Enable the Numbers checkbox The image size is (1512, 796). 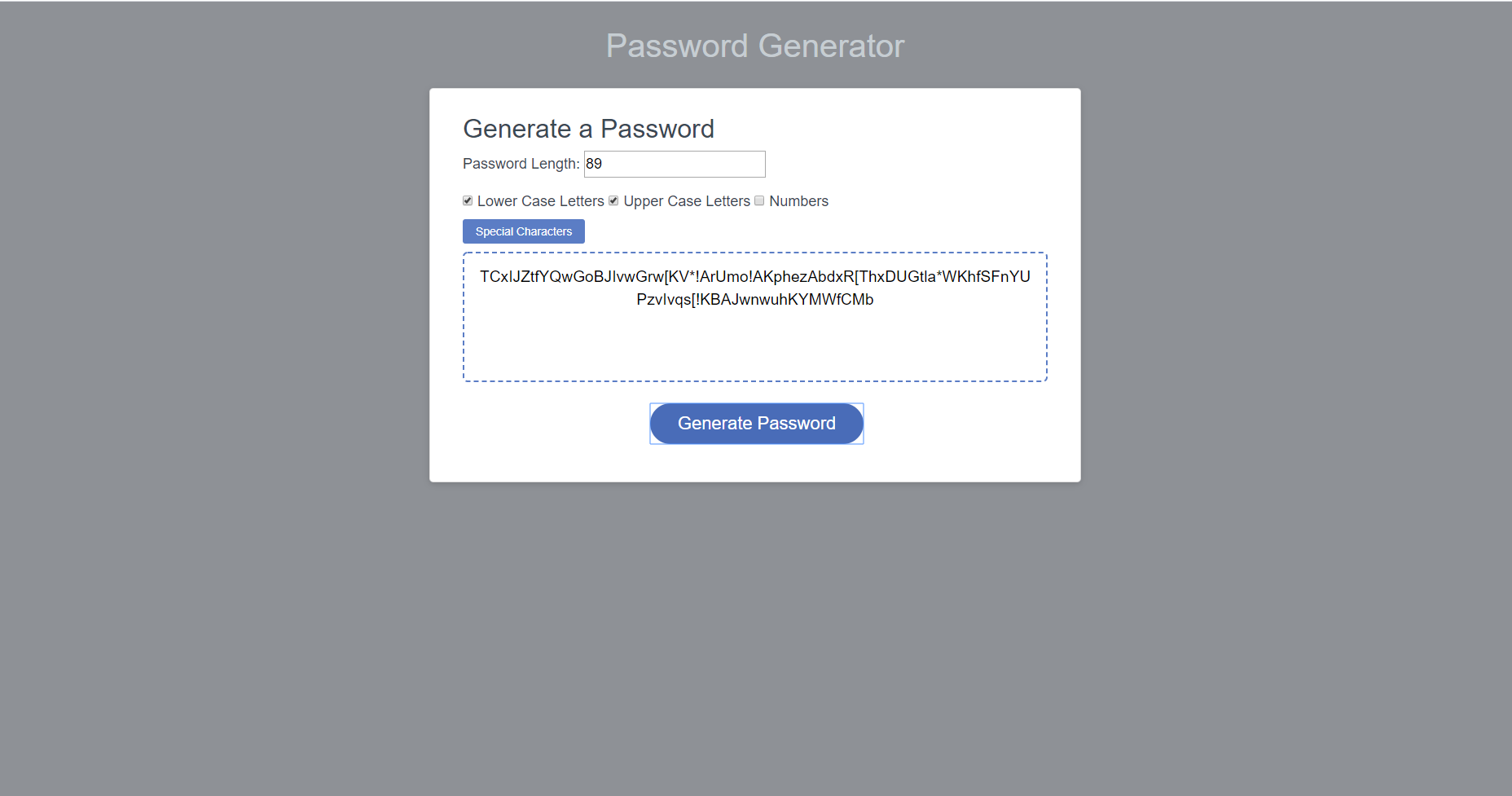(759, 200)
